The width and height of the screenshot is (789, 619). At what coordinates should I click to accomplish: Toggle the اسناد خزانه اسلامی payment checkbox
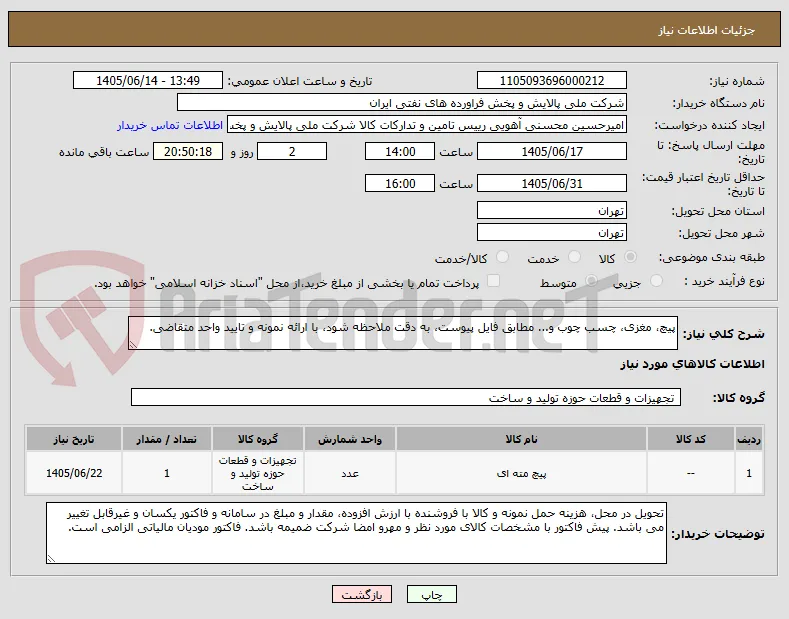click(494, 281)
